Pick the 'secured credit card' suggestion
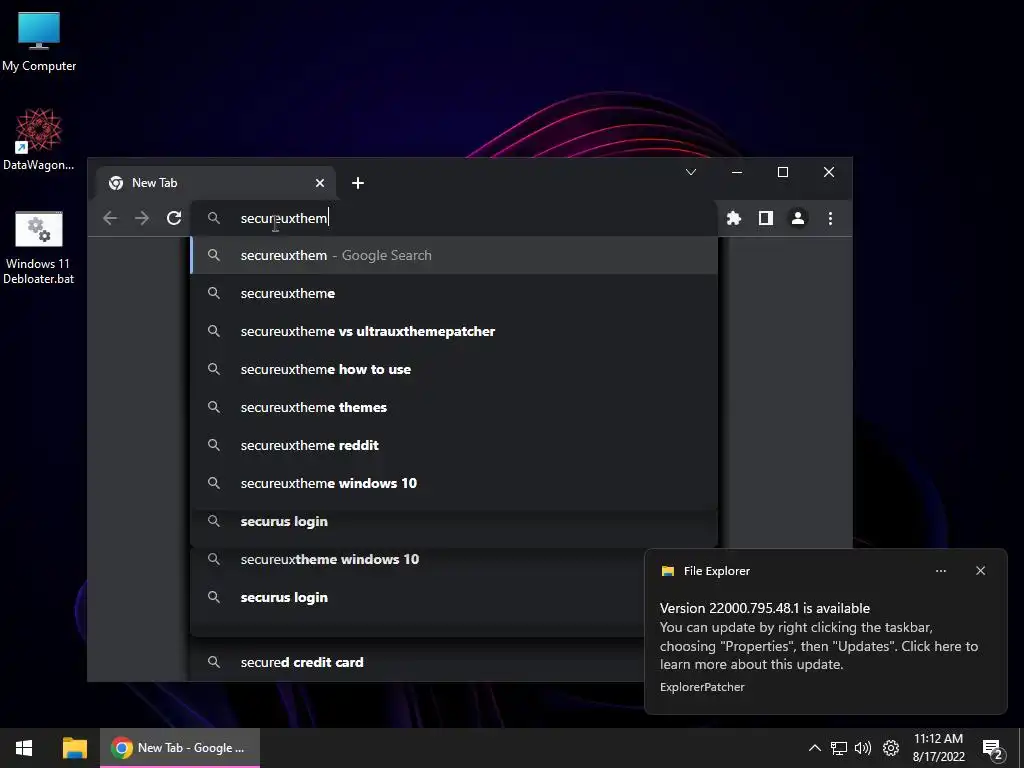This screenshot has height=768, width=1024. pos(418,662)
